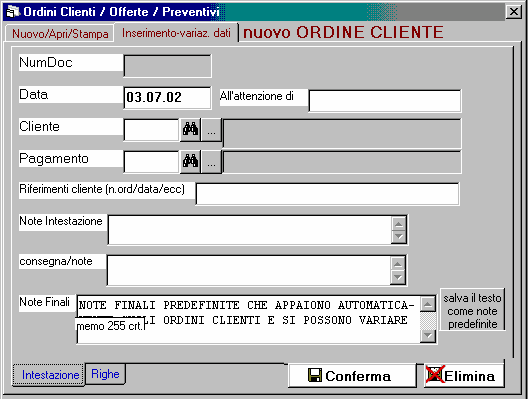Click the Pagamento code input field

(151, 162)
